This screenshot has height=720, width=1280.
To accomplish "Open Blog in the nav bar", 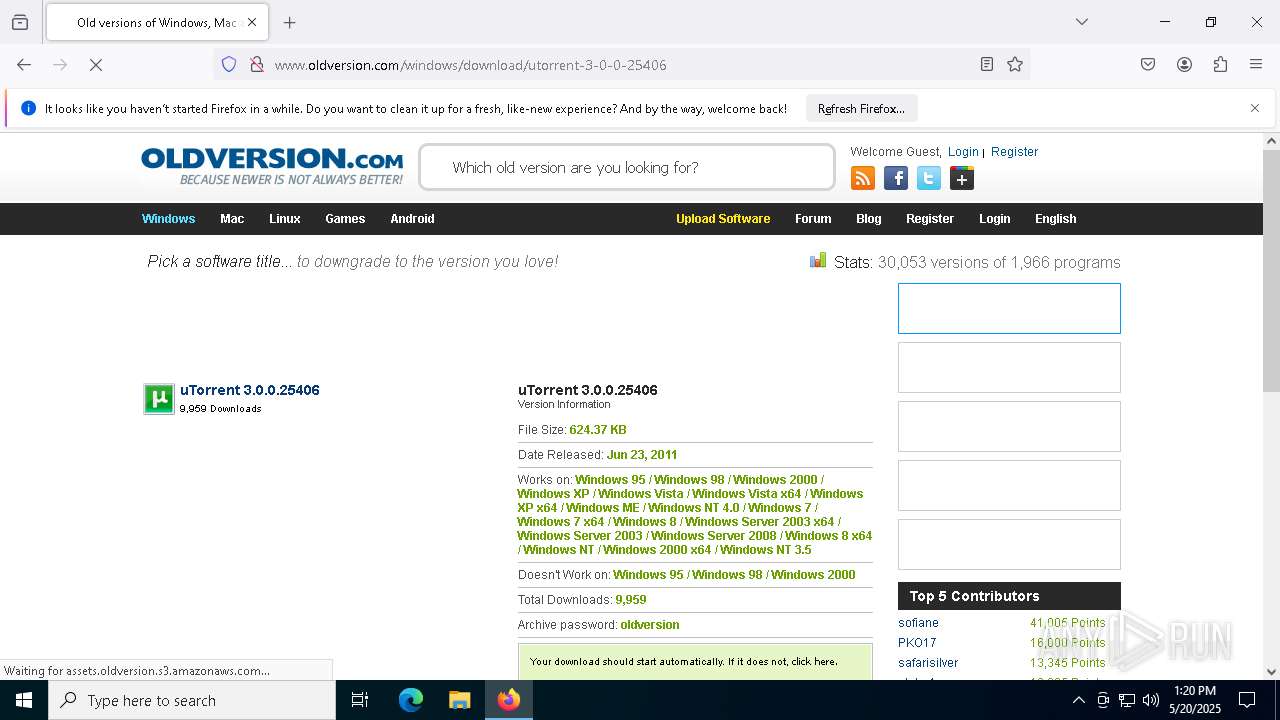I will click(x=868, y=219).
